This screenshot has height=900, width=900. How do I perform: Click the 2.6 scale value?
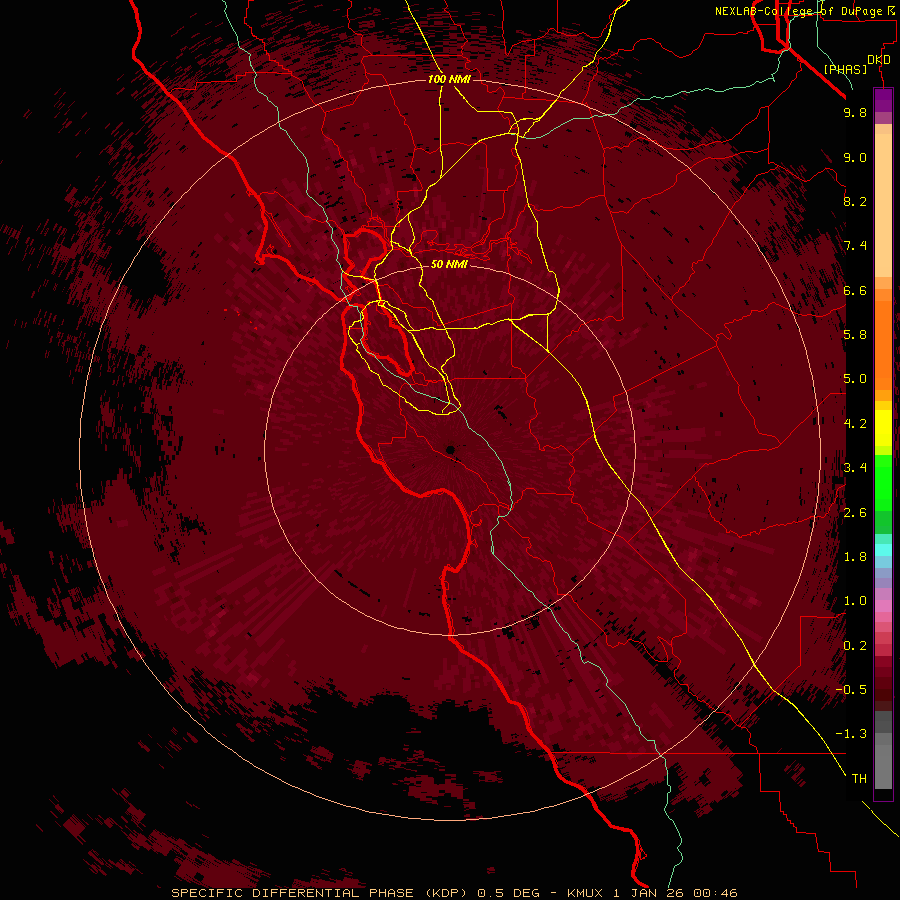[x=855, y=513]
